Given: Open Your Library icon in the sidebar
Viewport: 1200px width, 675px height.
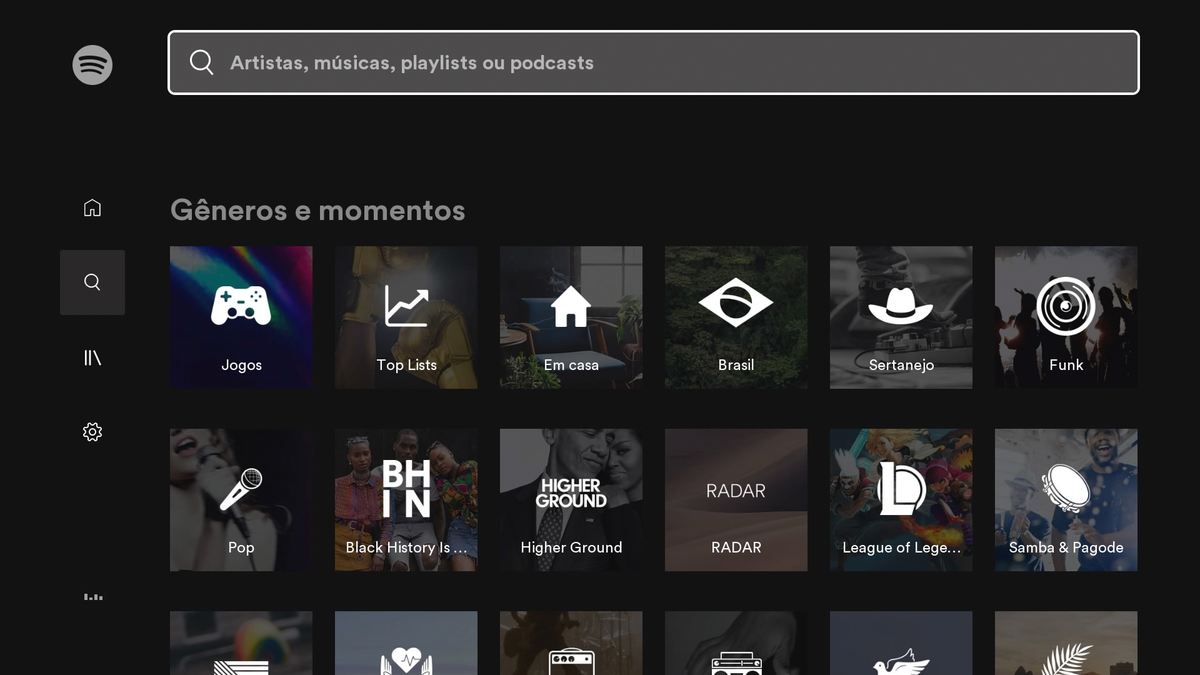Looking at the screenshot, I should pyautogui.click(x=92, y=356).
